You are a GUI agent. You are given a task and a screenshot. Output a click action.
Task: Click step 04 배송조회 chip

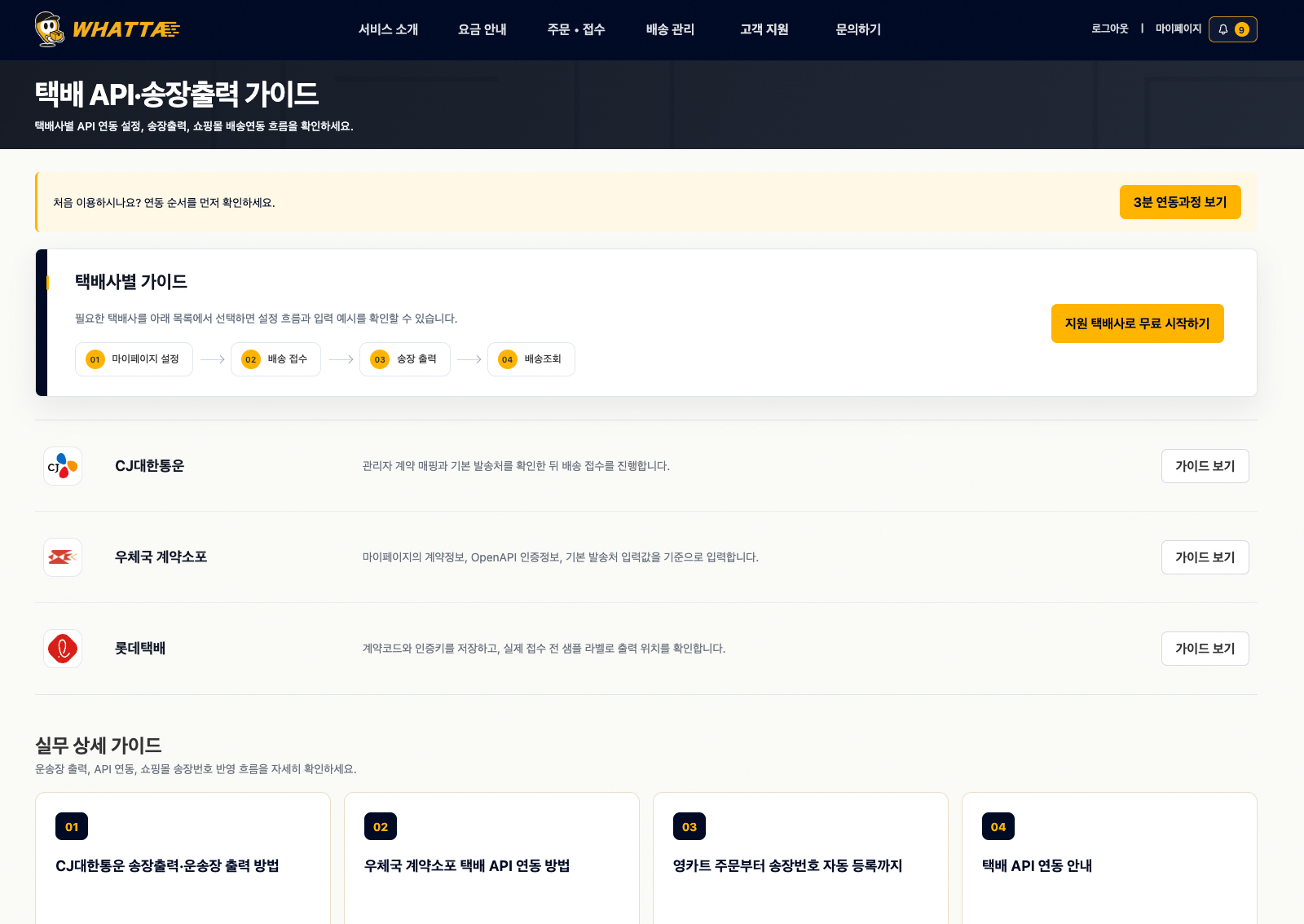click(531, 359)
